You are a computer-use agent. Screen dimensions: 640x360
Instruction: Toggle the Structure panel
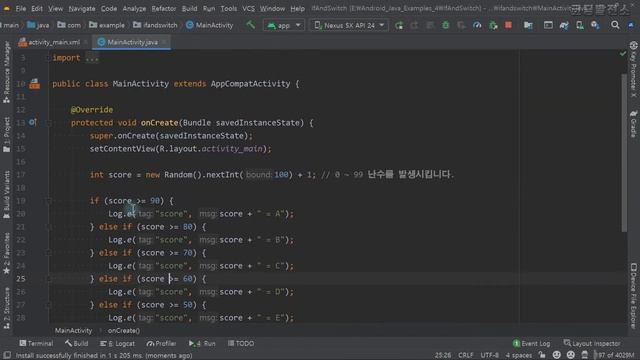pos(6,308)
